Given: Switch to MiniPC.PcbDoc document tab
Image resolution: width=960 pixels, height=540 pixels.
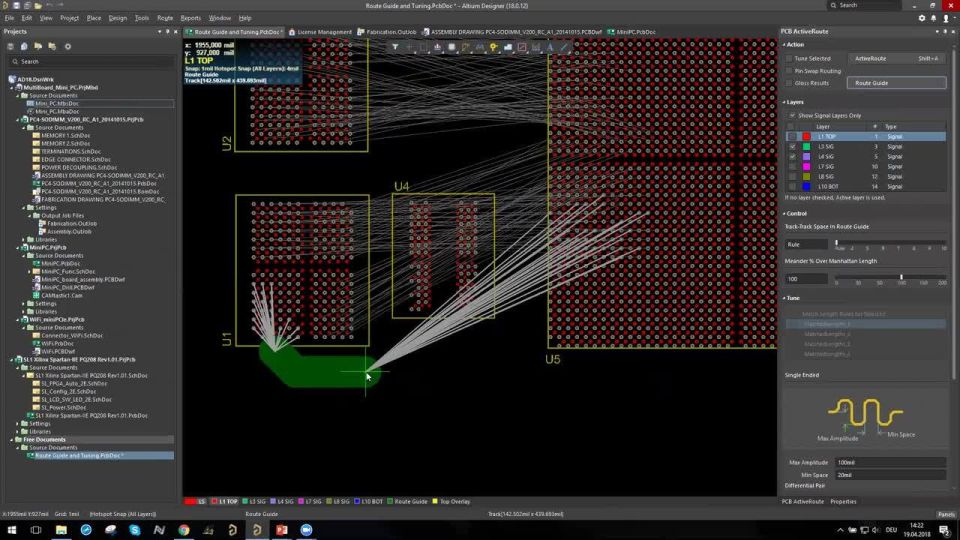Looking at the screenshot, I should click(631, 32).
